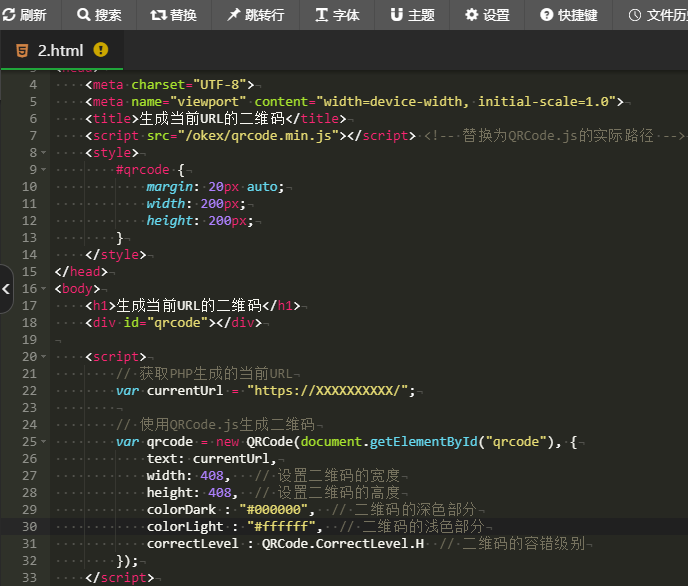The height and width of the screenshot is (586, 688).
Task: Collapse the #qrcode rule fold at line 9
Action: click(43, 170)
